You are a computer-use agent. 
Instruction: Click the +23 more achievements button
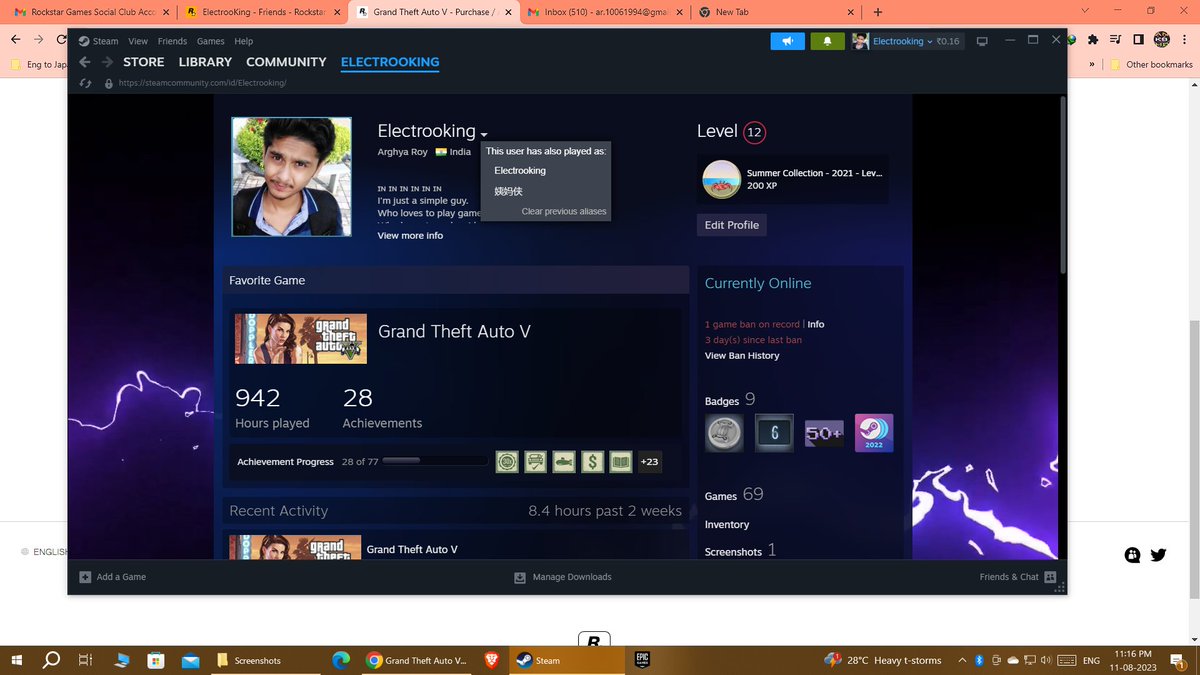point(649,462)
